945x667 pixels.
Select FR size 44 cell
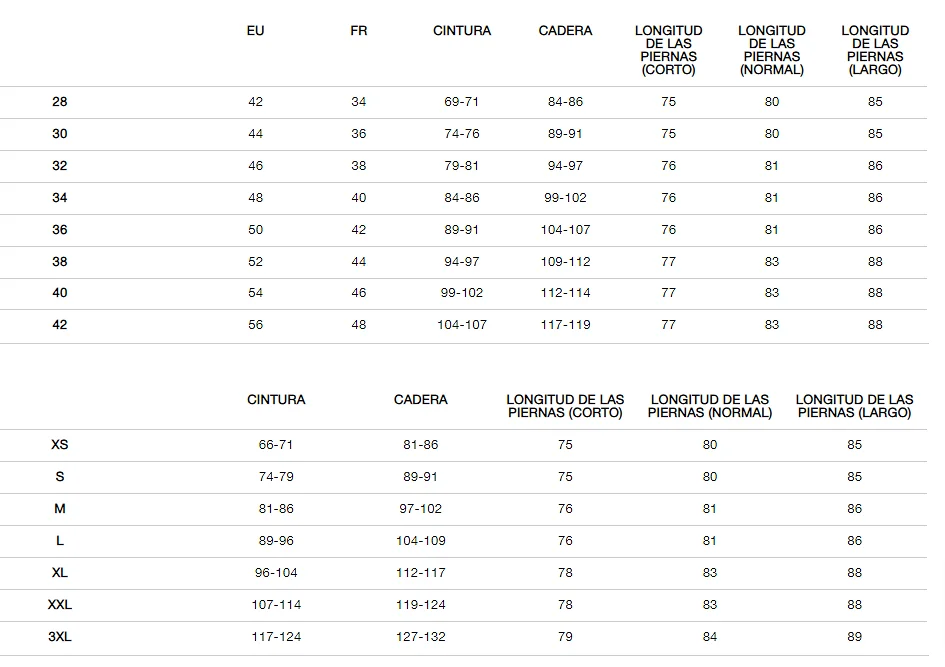pos(359,261)
